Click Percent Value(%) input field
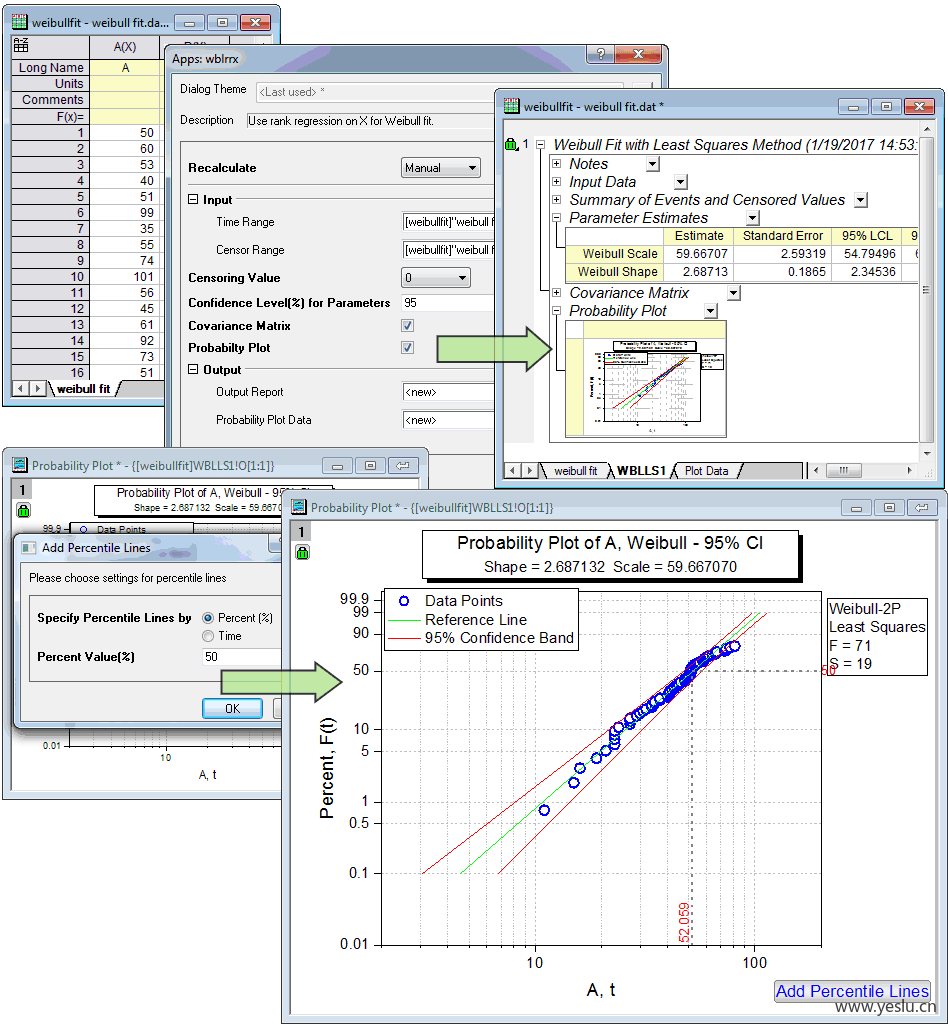 [241, 657]
